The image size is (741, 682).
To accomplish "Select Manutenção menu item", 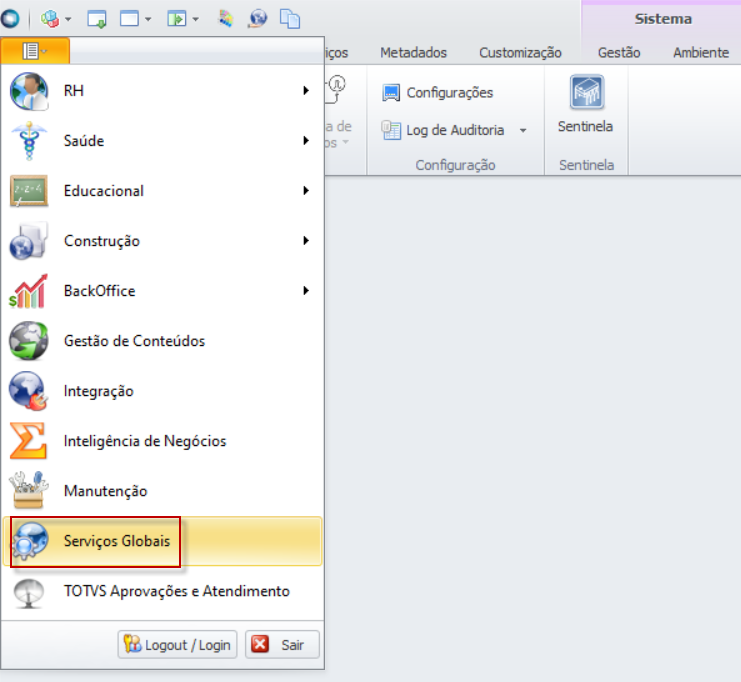I will click(x=162, y=491).
